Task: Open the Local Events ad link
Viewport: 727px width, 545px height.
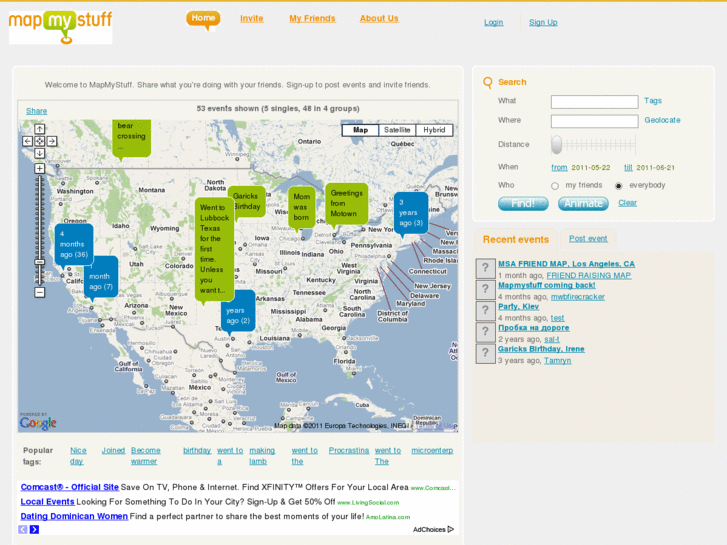Action: [47, 502]
